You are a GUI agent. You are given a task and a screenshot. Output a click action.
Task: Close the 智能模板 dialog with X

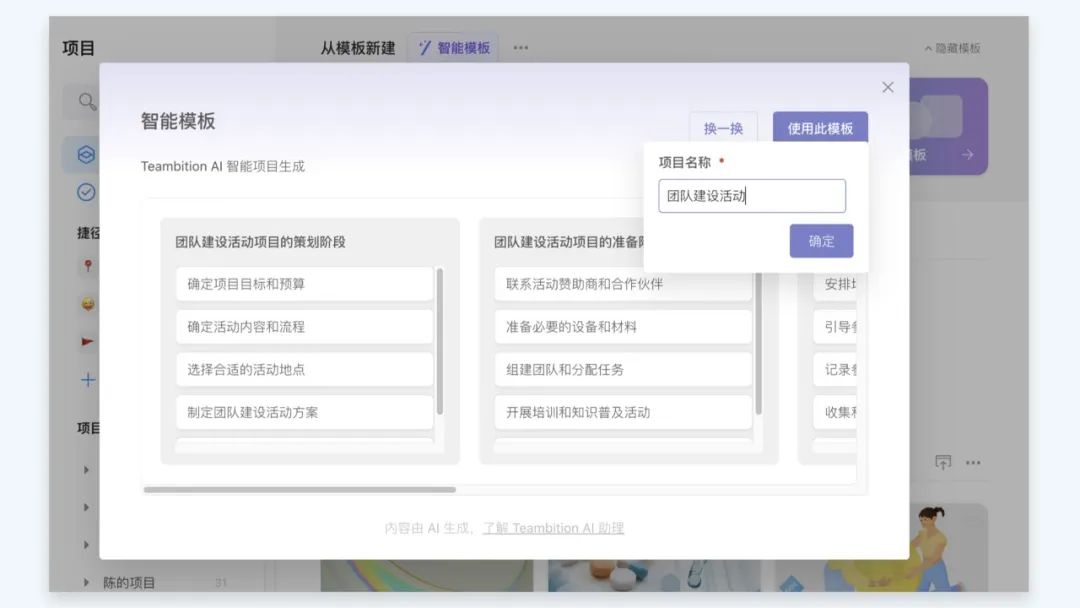click(x=887, y=87)
